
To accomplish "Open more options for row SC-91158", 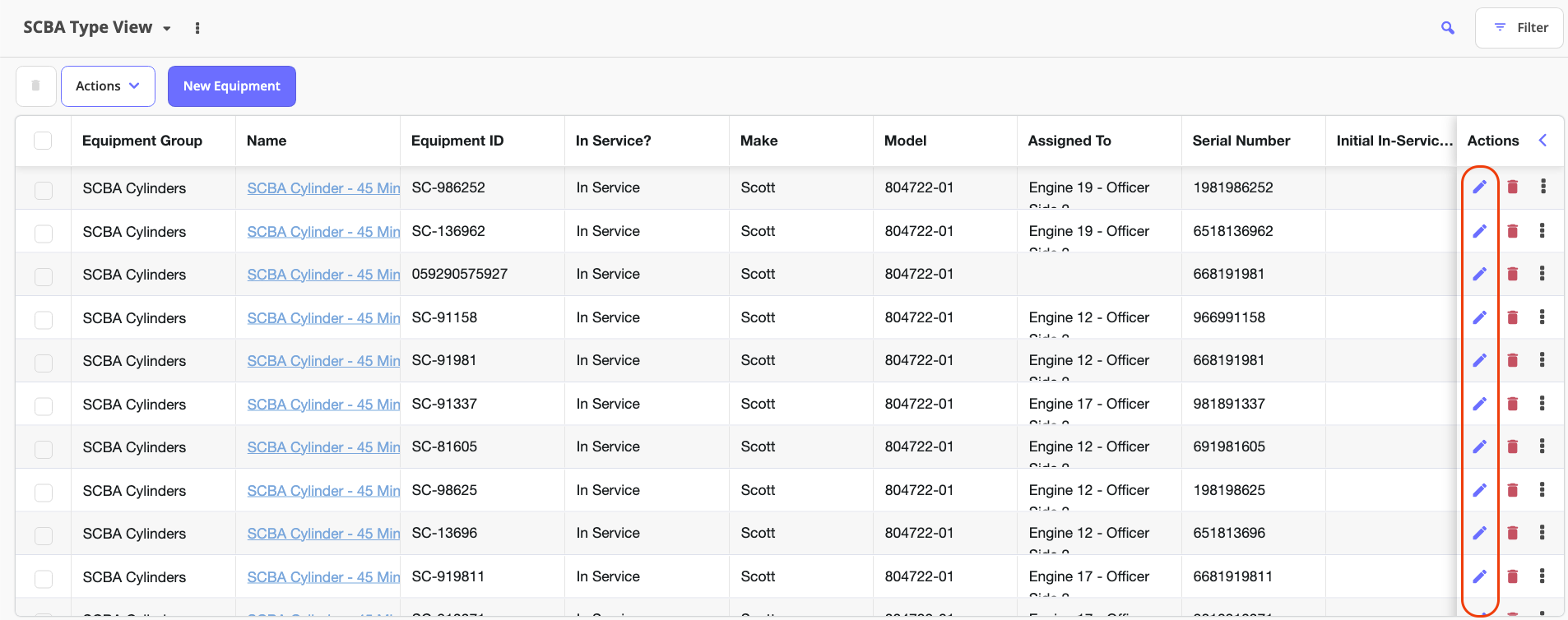I will pyautogui.click(x=1542, y=317).
